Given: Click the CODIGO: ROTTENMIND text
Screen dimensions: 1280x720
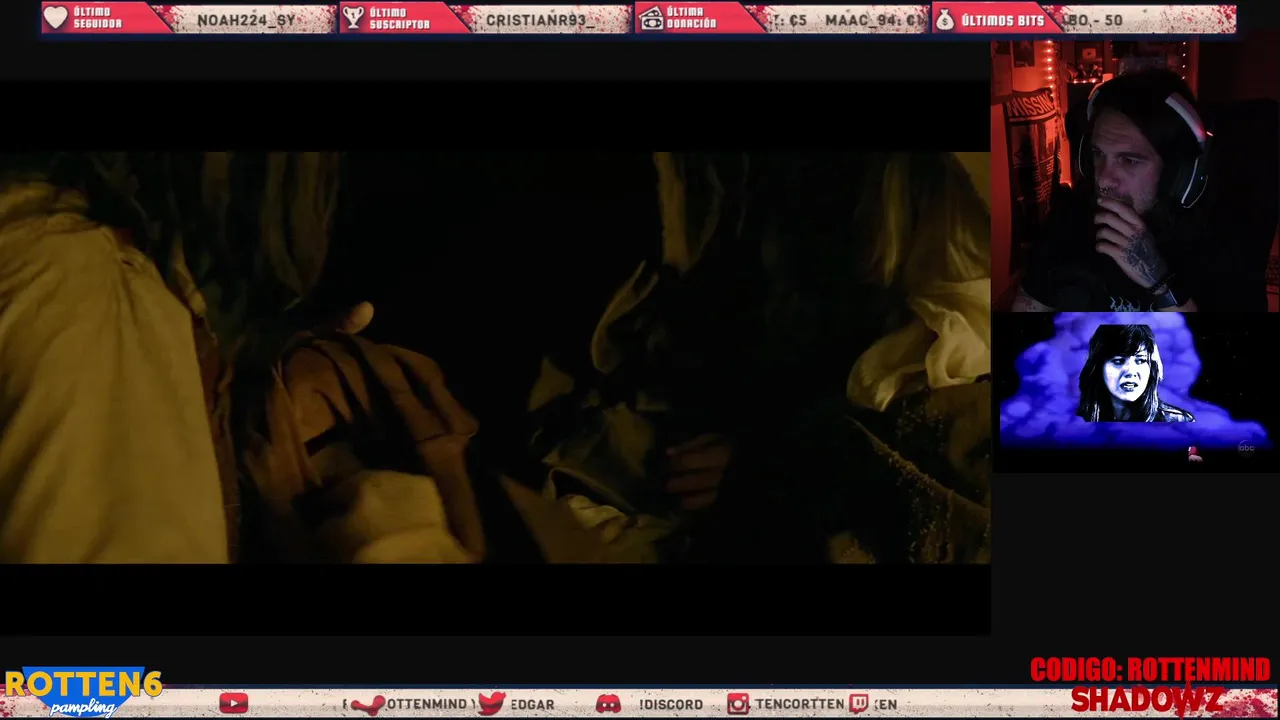Looking at the screenshot, I should pyautogui.click(x=1150, y=670).
